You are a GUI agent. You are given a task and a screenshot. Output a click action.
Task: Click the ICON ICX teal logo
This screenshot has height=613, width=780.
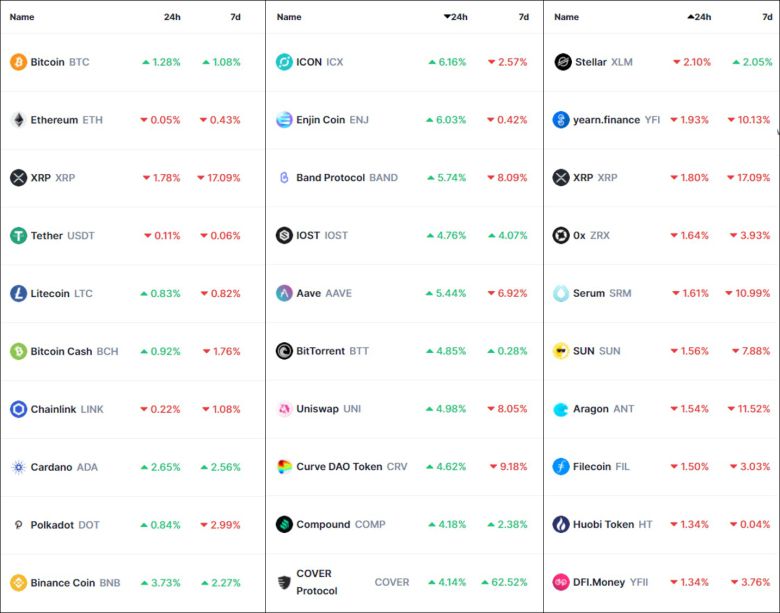284,62
